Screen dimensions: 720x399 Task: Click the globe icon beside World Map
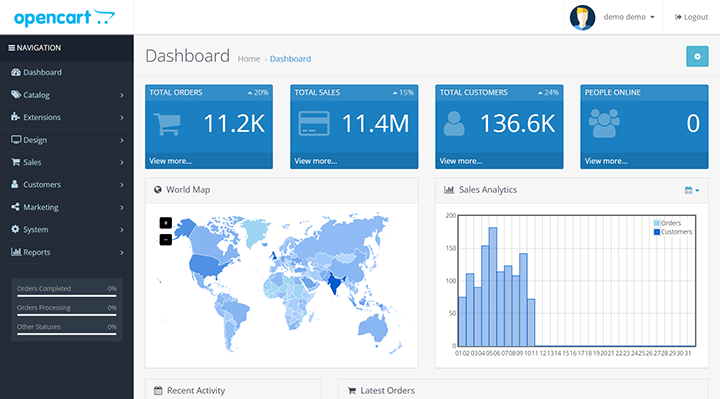point(158,190)
